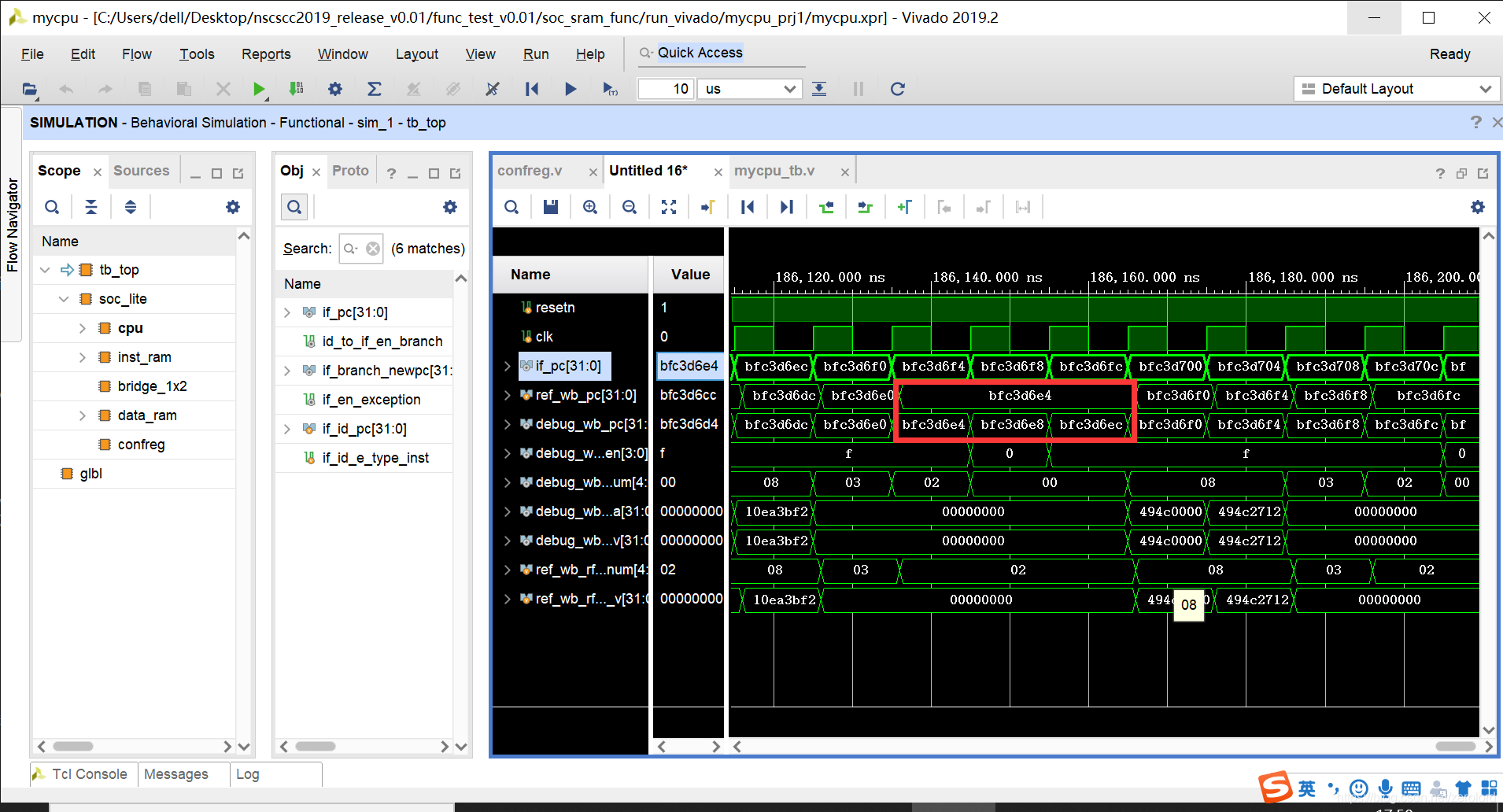Open the Messages tab
The image size is (1503, 812).
(176, 774)
